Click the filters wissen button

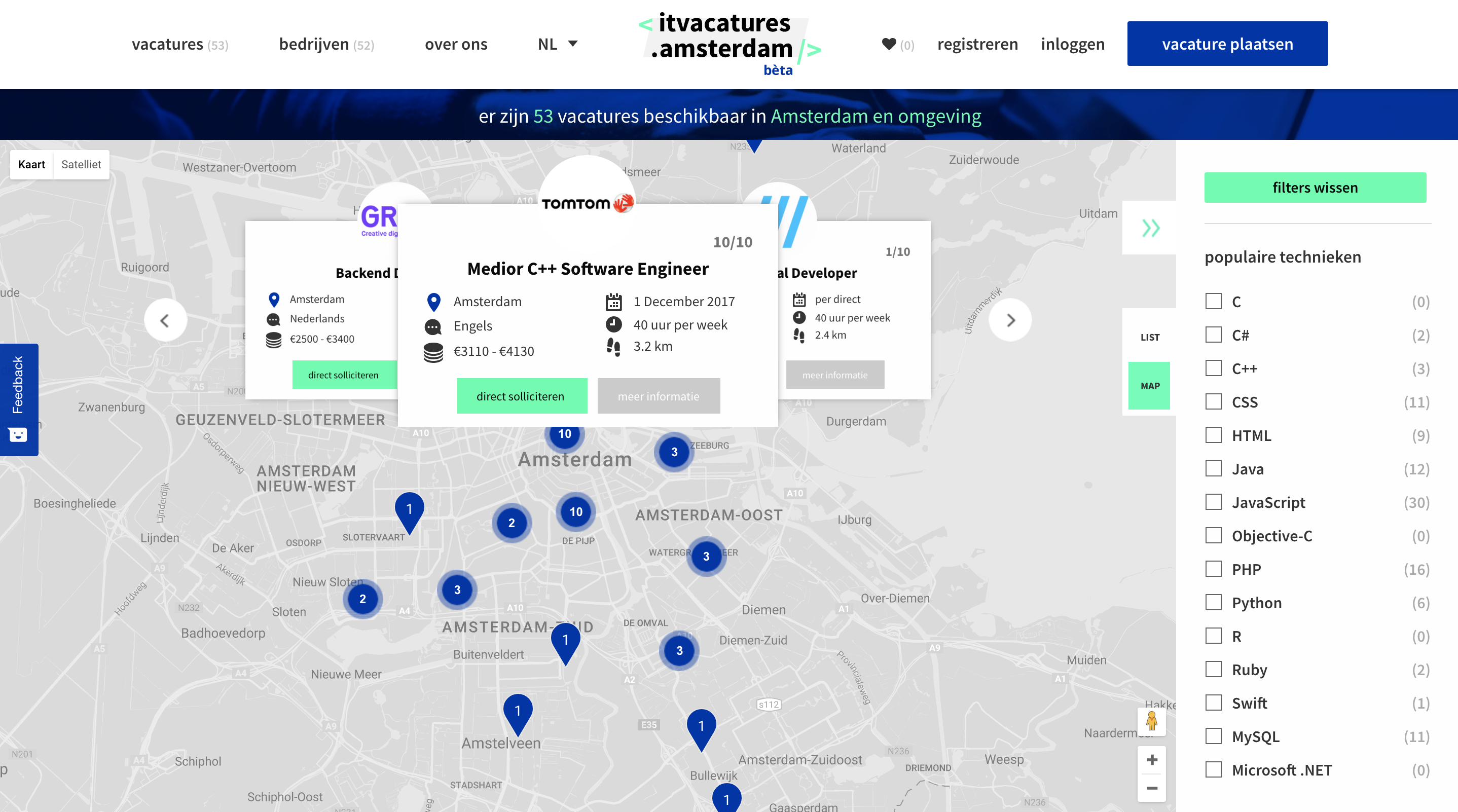[1315, 188]
